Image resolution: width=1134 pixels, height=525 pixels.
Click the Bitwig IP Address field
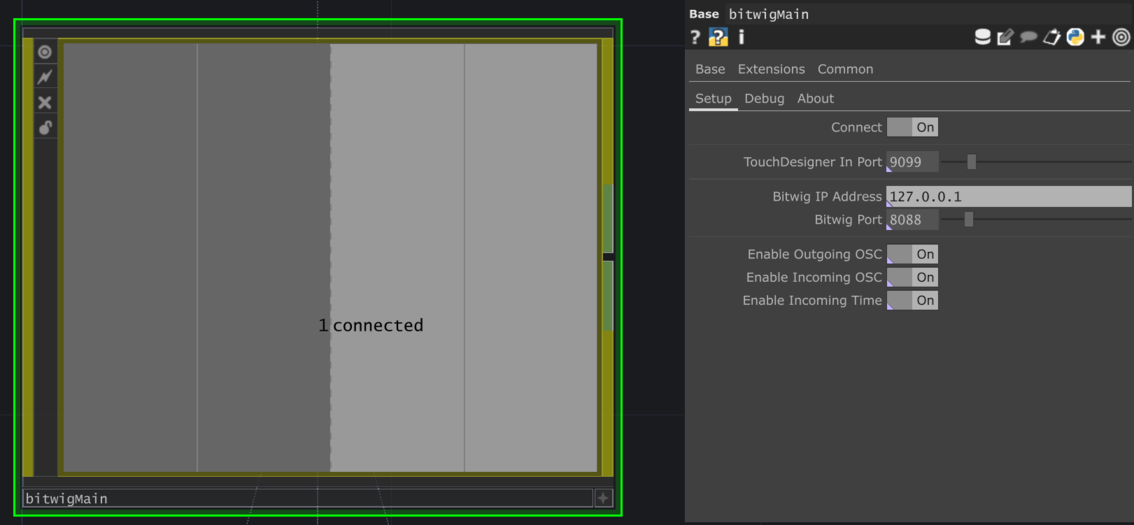pyautogui.click(x=1008, y=197)
